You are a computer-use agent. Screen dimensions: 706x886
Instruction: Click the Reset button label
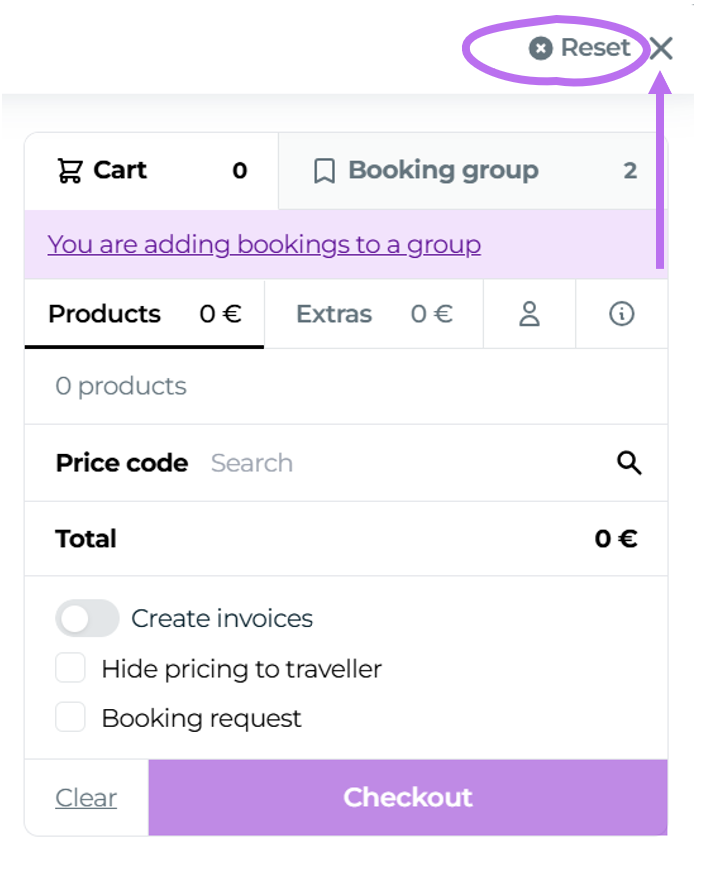tap(595, 48)
